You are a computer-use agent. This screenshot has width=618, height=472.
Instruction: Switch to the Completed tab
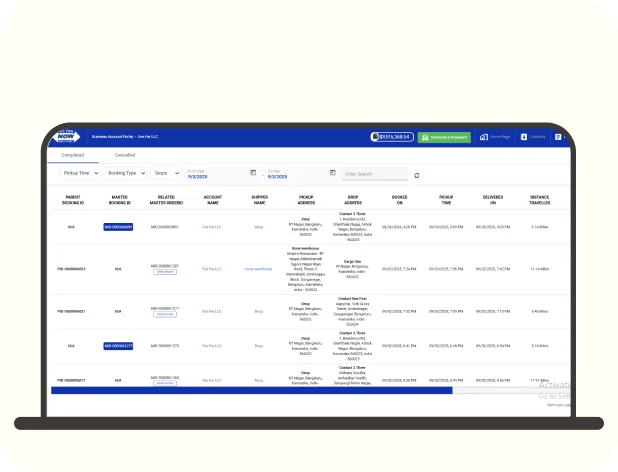coord(73,155)
